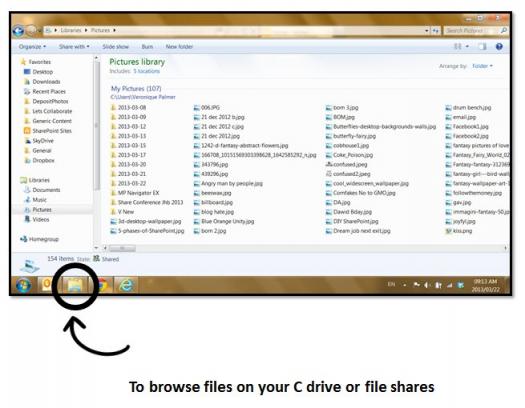Click the Search Pictures field
The height and width of the screenshot is (408, 525).
[471, 30]
